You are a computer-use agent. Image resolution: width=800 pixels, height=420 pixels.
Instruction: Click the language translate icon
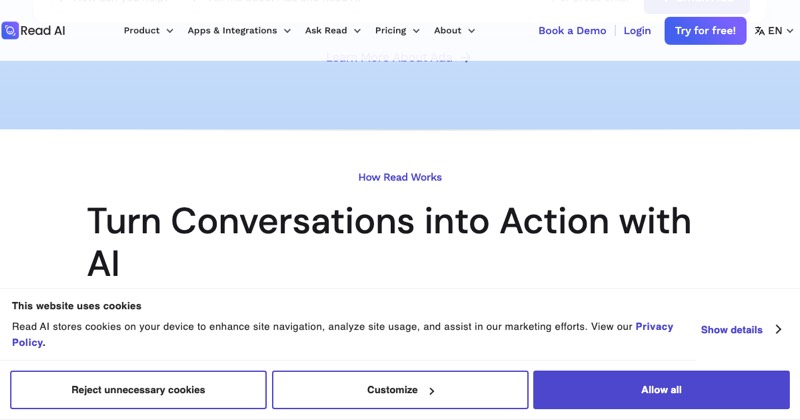(759, 31)
